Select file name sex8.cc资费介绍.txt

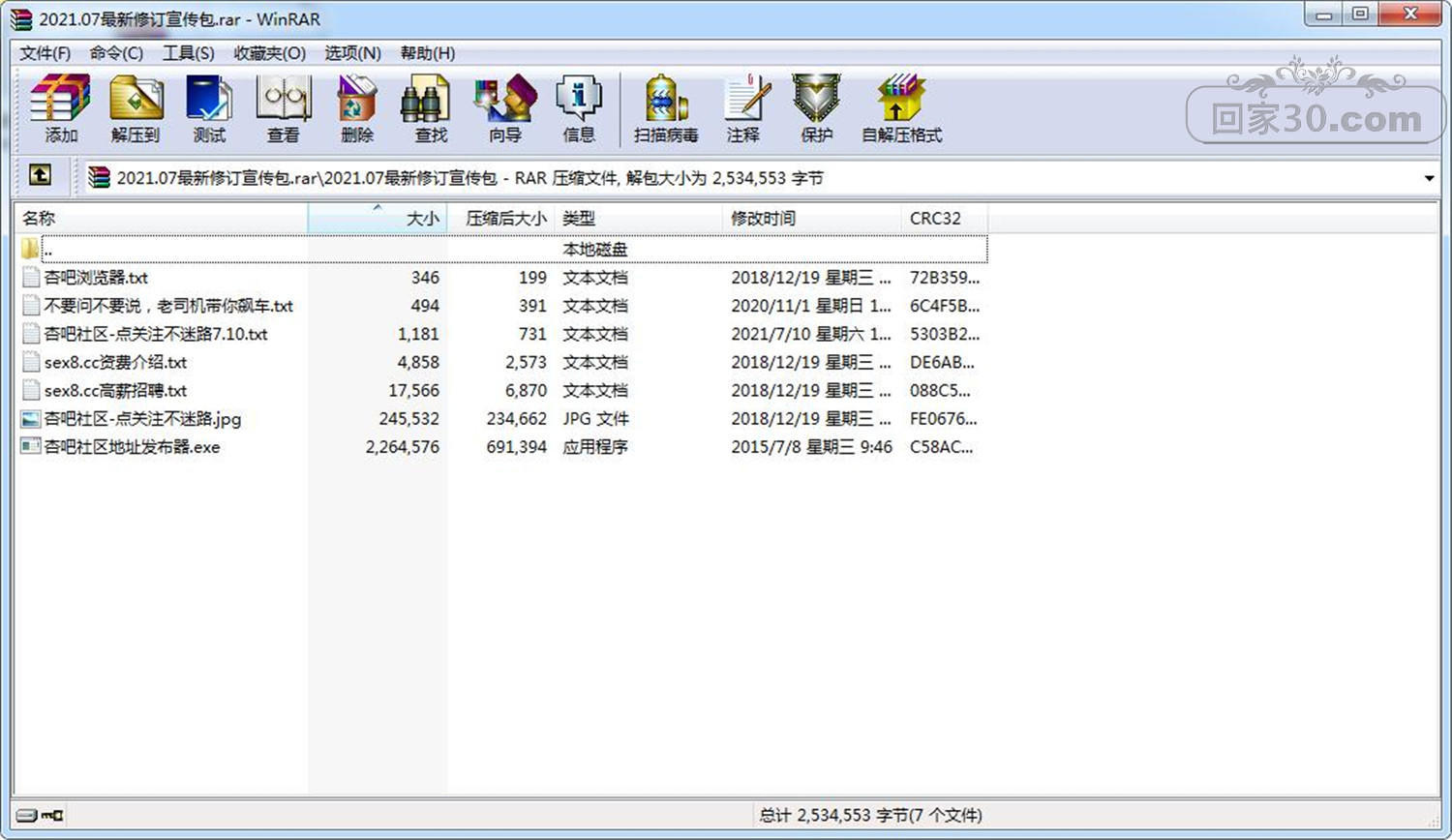(115, 362)
